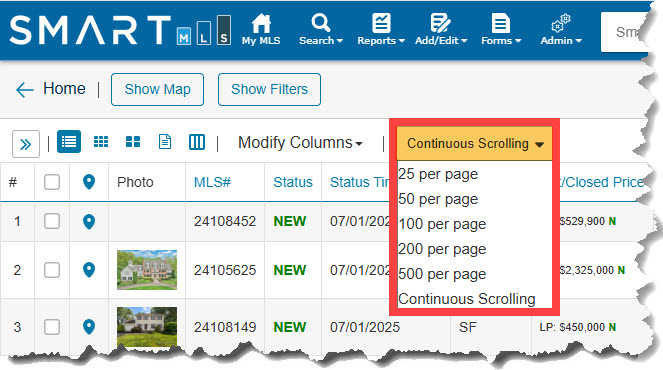Check the box for listing 24108149

click(x=52, y=327)
